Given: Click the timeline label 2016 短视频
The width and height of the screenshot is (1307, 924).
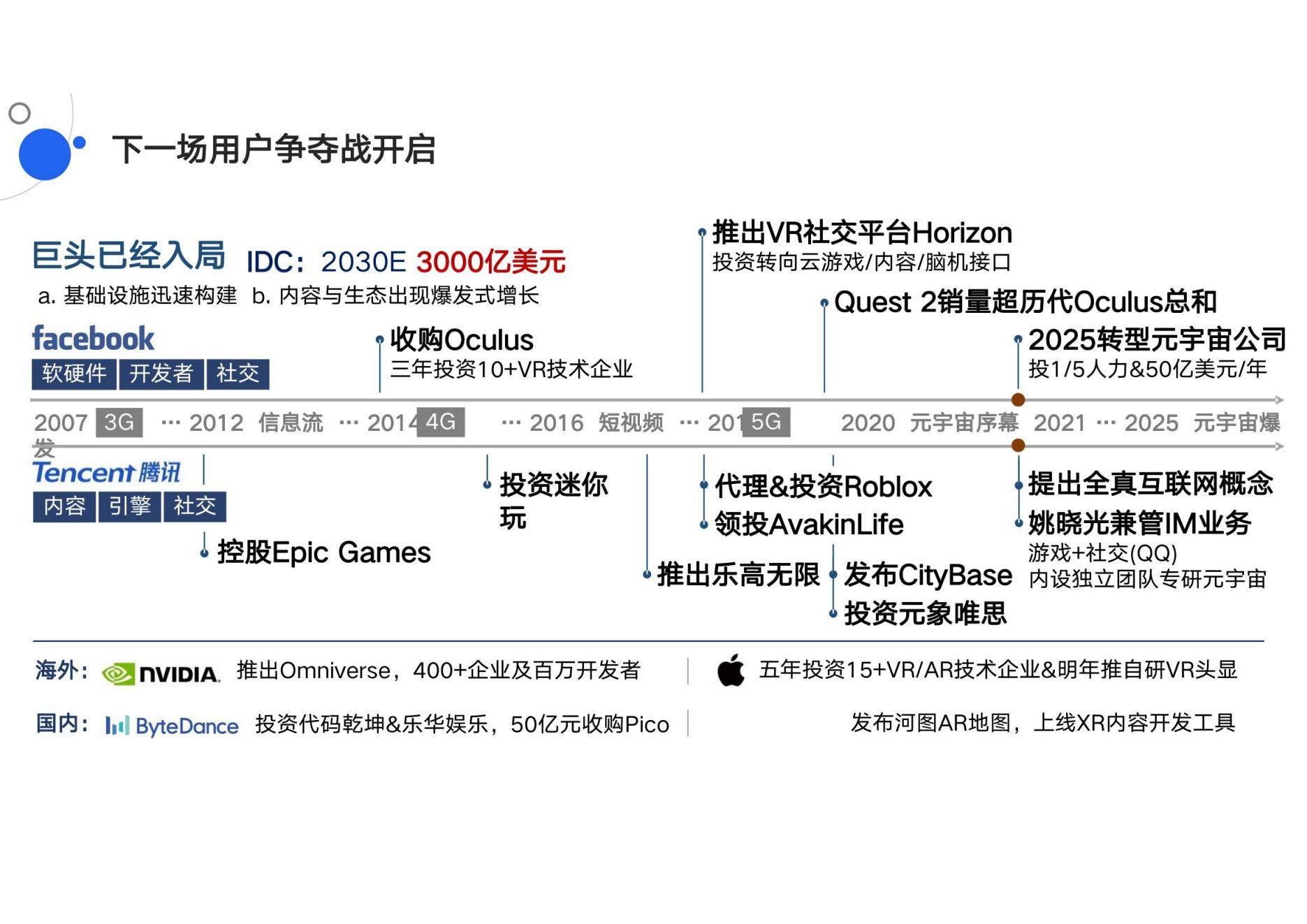Looking at the screenshot, I should click(597, 423).
